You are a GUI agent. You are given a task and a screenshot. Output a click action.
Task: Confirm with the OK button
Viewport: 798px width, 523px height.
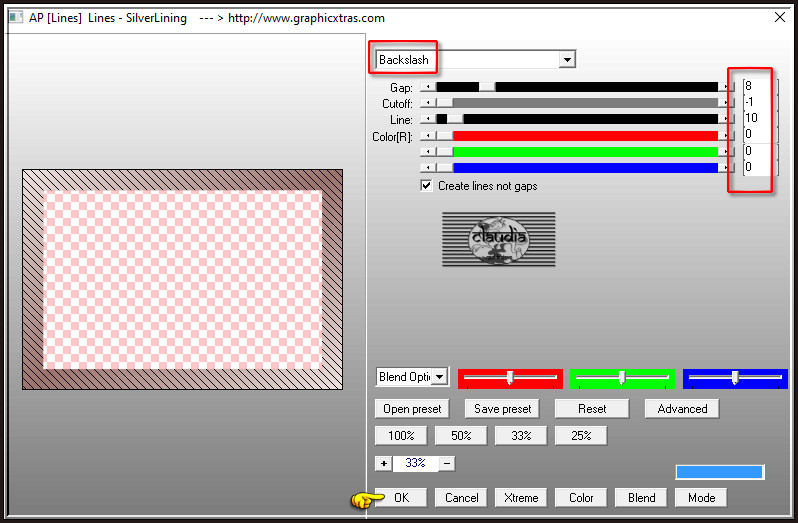pyautogui.click(x=401, y=498)
